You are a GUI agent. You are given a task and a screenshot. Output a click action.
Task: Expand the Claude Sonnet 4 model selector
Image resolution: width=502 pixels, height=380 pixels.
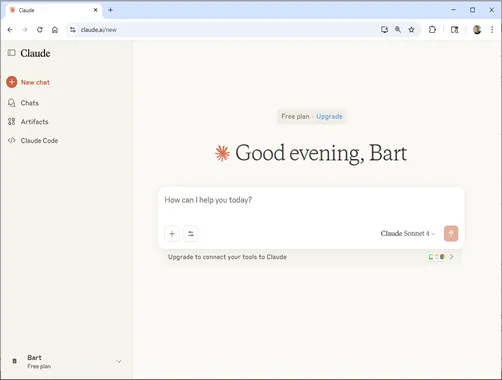[x=408, y=233]
